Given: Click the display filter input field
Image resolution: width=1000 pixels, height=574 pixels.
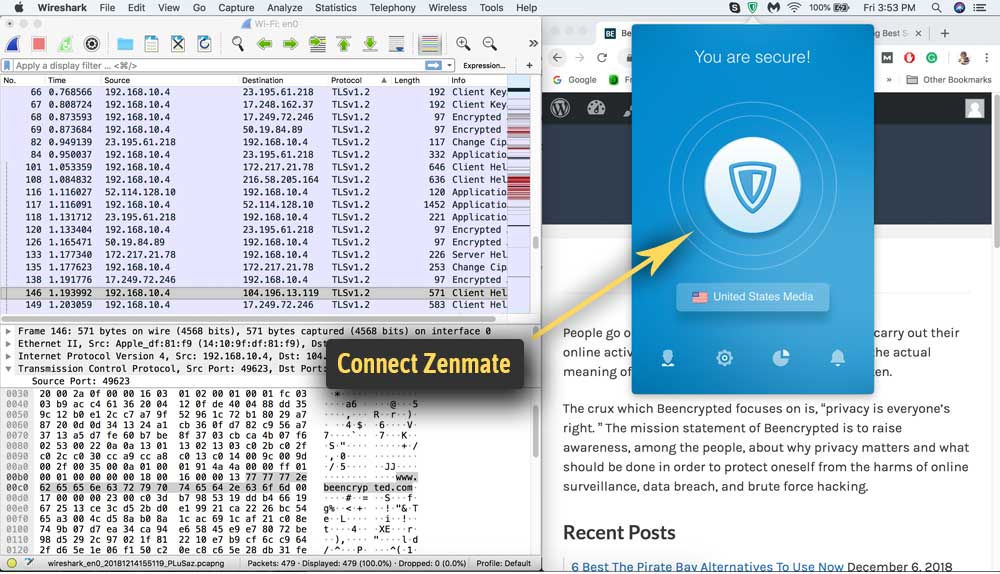Looking at the screenshot, I should [218, 65].
